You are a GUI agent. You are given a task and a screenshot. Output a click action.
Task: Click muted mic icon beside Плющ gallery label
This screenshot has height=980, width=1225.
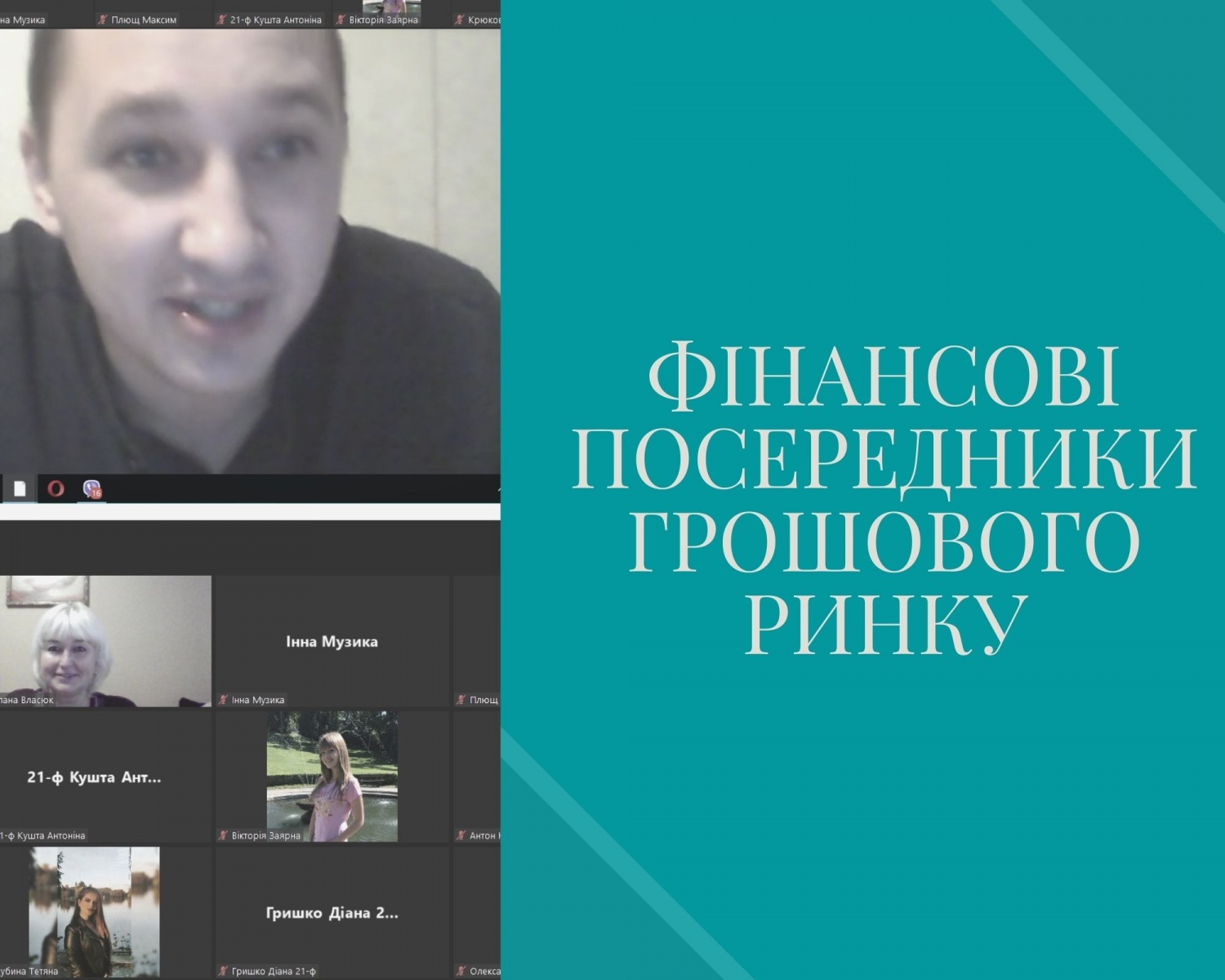461,700
